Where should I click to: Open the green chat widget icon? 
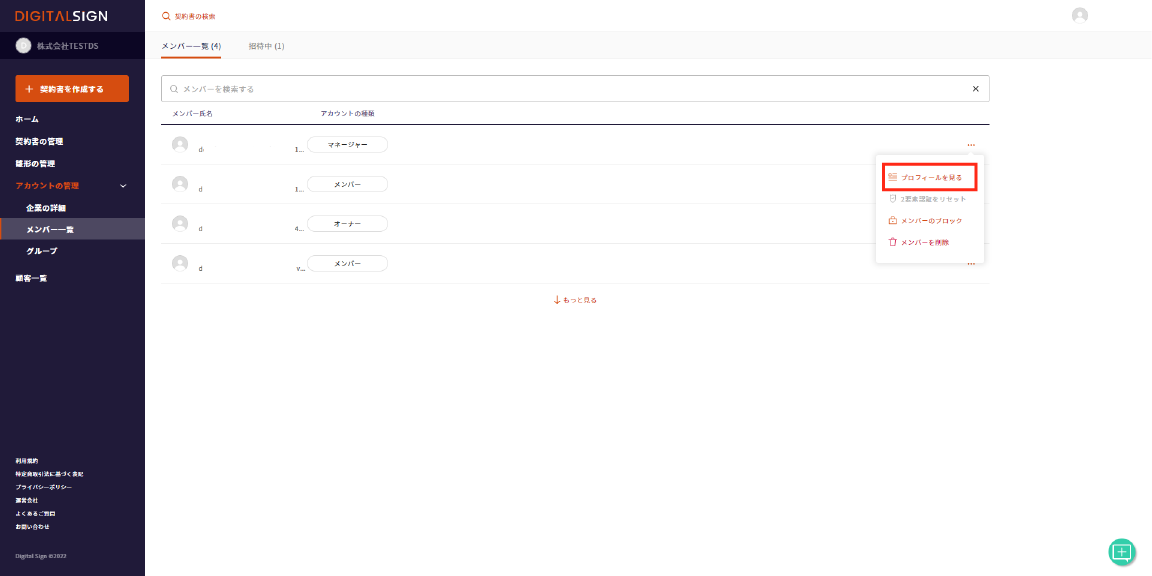(1122, 551)
